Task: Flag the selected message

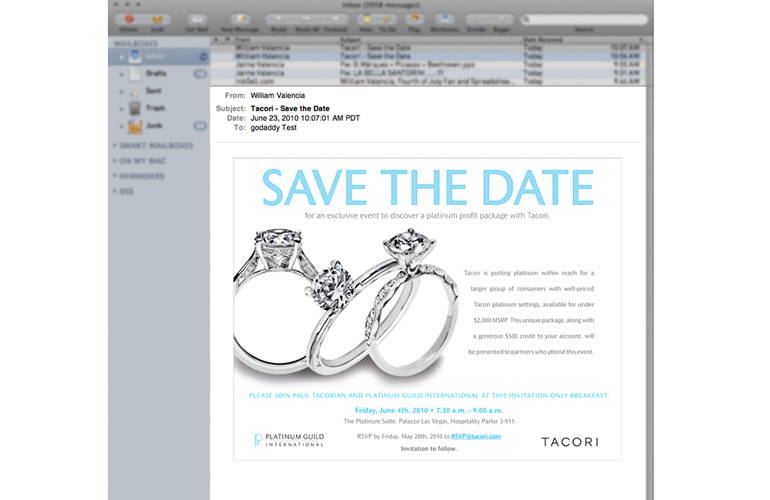Action: (414, 19)
